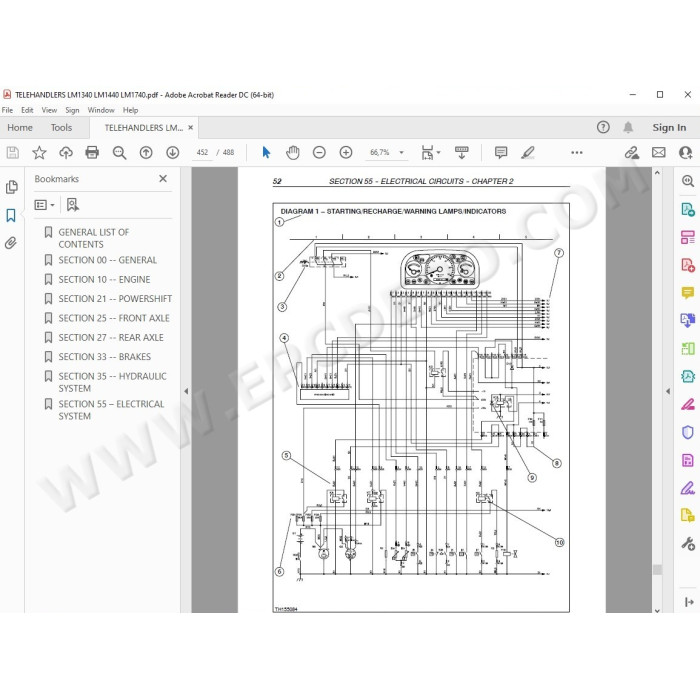
Task: Open GENERAL LIST OF CONTENTS bookmark
Action: [94, 238]
